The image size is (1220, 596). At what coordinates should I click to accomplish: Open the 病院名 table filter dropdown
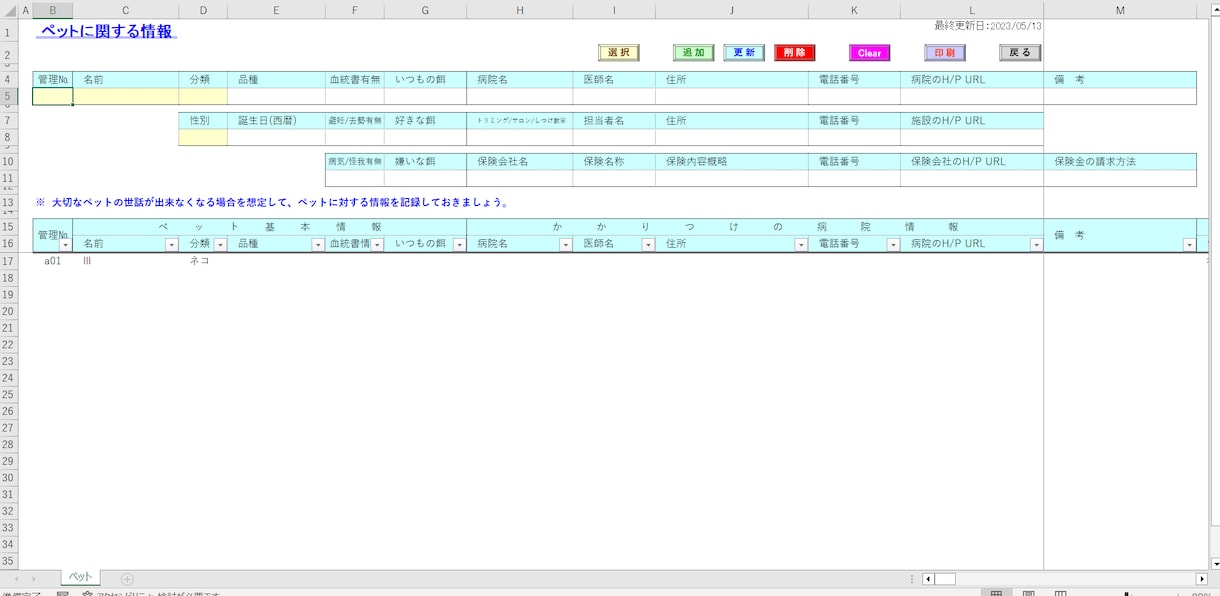[566, 245]
